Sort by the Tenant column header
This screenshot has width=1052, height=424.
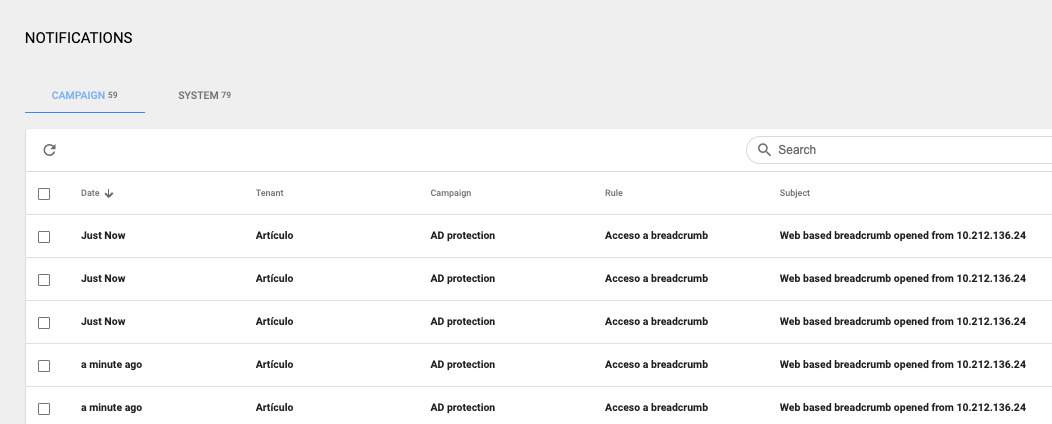pyautogui.click(x=270, y=193)
